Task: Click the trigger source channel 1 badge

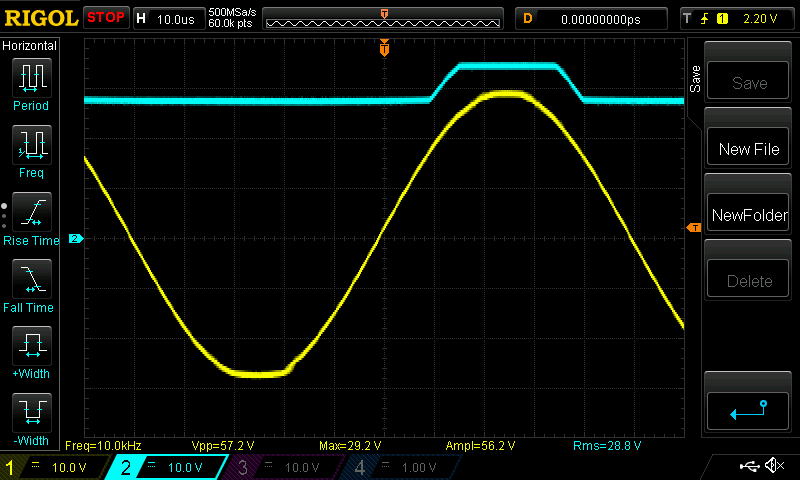Action: click(x=722, y=19)
